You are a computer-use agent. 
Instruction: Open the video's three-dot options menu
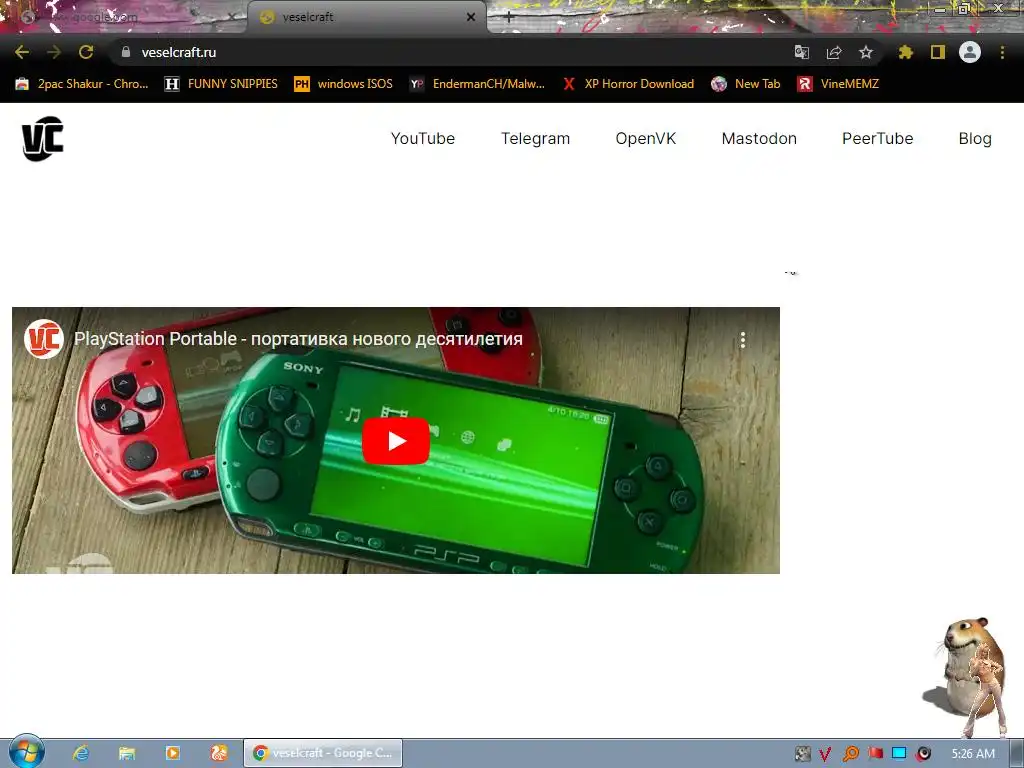(743, 340)
